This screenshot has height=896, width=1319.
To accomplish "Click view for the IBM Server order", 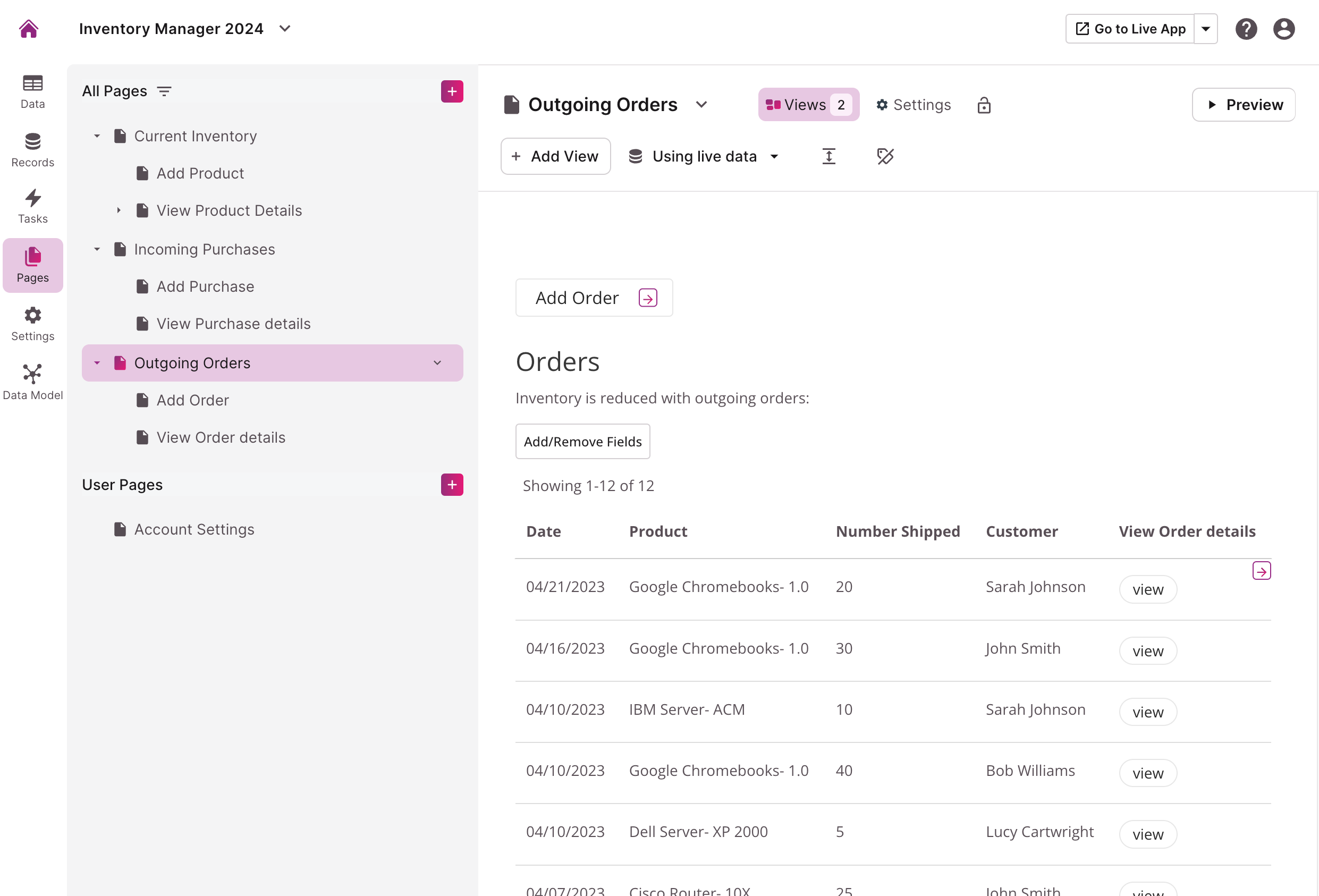I will (1147, 712).
